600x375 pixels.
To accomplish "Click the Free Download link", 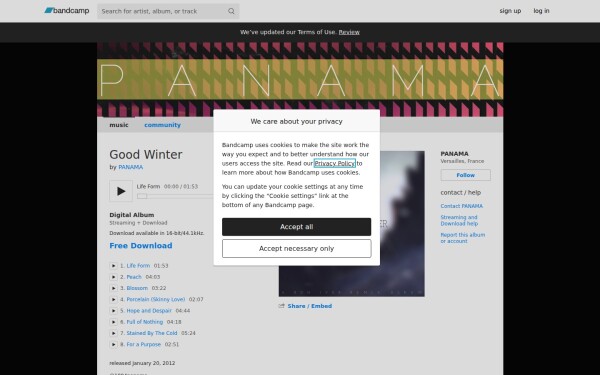I will 141,246.
